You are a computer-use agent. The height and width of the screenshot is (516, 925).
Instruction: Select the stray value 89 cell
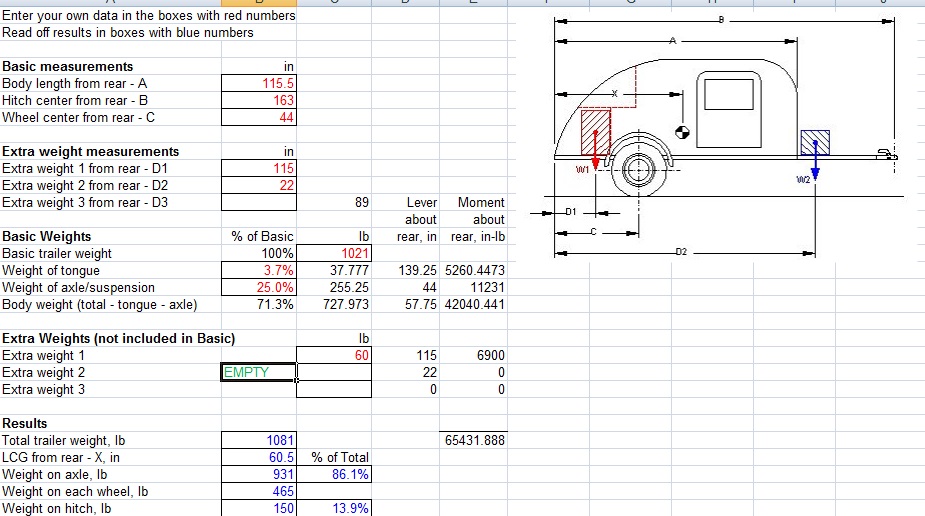(x=334, y=202)
